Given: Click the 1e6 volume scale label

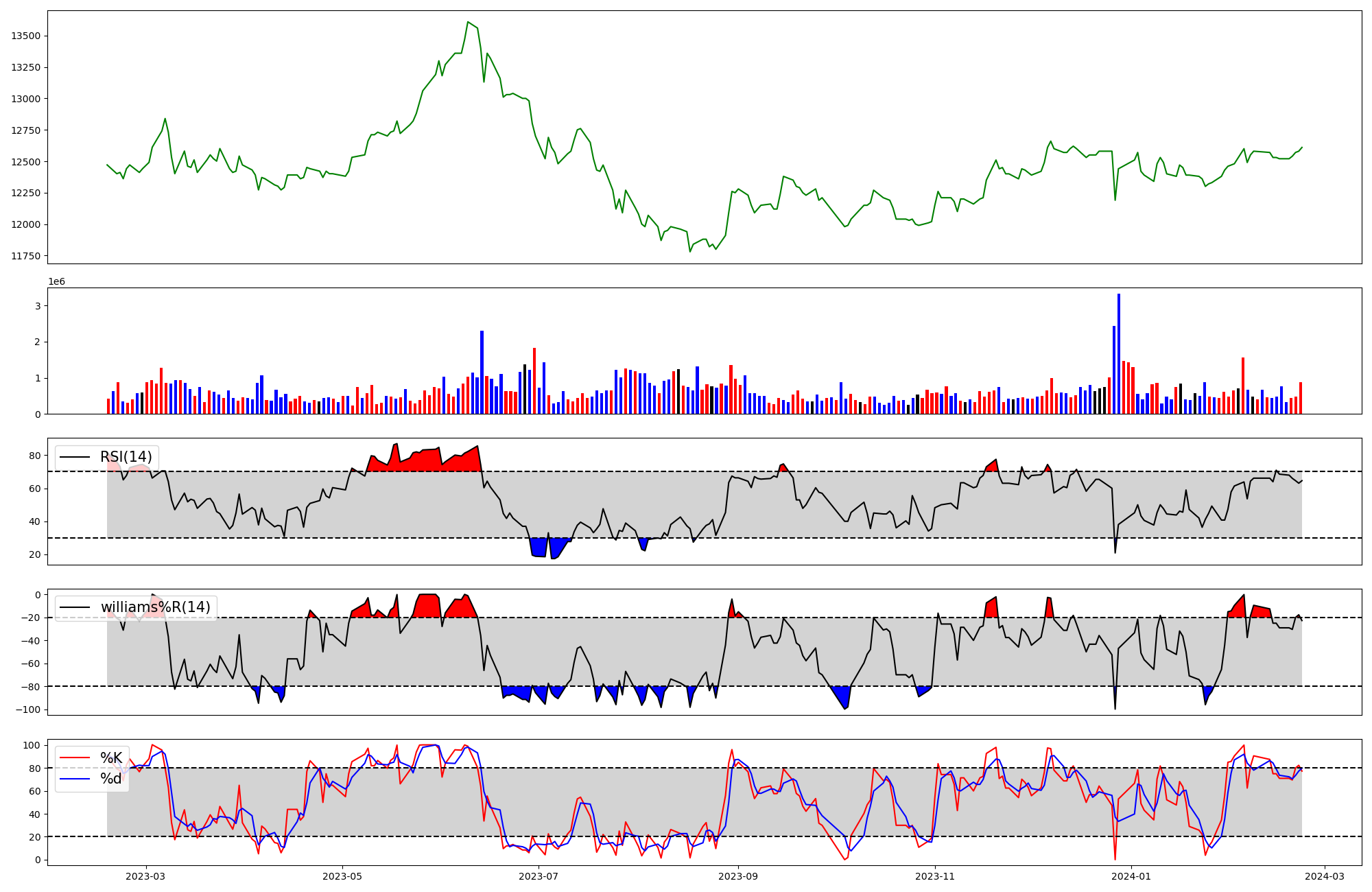Looking at the screenshot, I should tap(56, 282).
